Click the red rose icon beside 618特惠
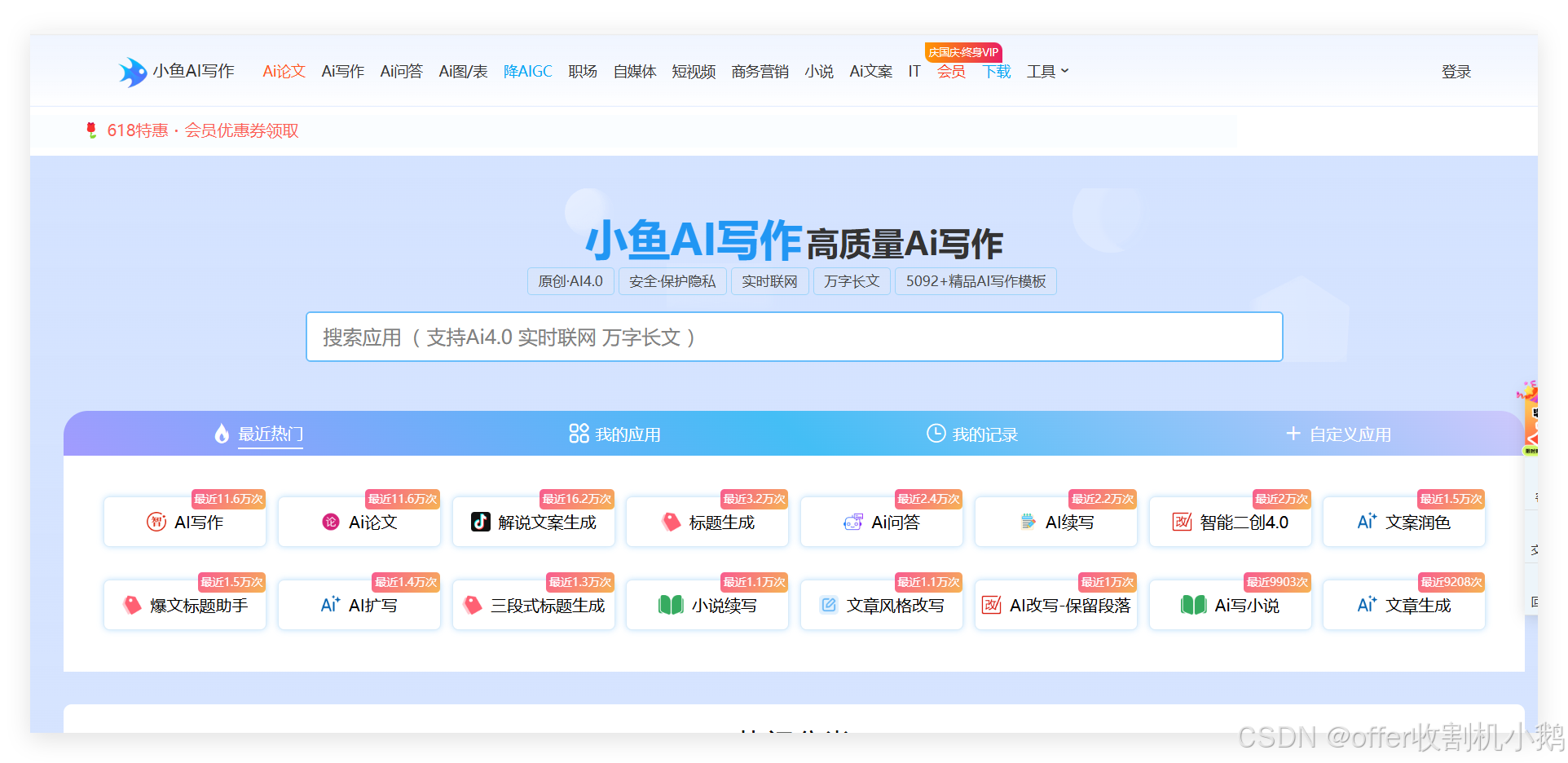This screenshot has width=1568, height=763. point(91,130)
